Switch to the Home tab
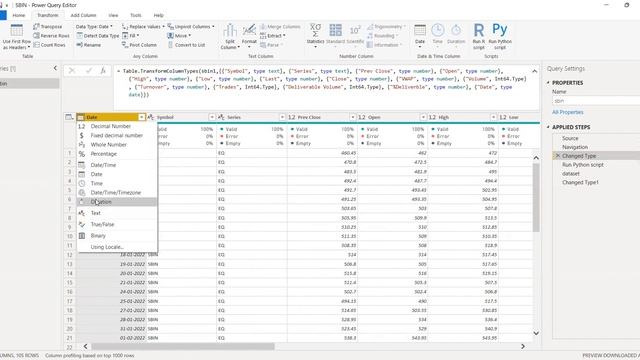 pyautogui.click(x=19, y=15)
